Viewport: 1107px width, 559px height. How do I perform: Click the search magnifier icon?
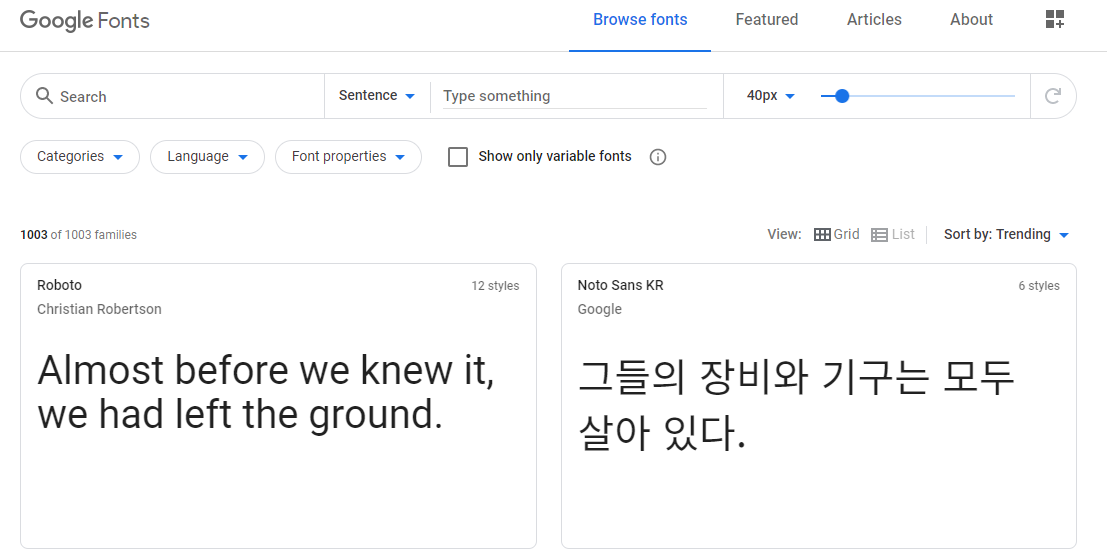tap(44, 96)
